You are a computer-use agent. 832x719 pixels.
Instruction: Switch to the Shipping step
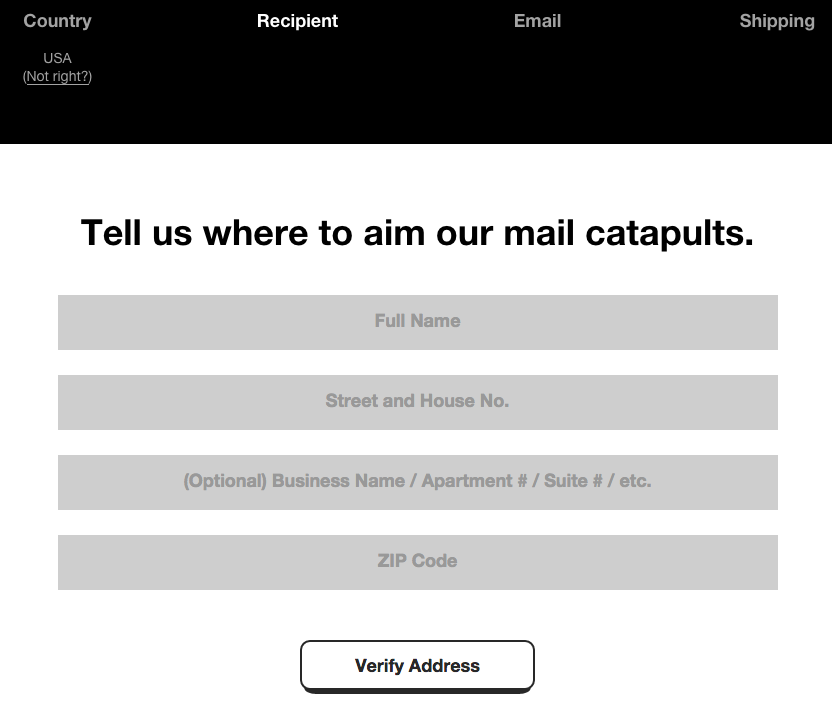(x=776, y=21)
